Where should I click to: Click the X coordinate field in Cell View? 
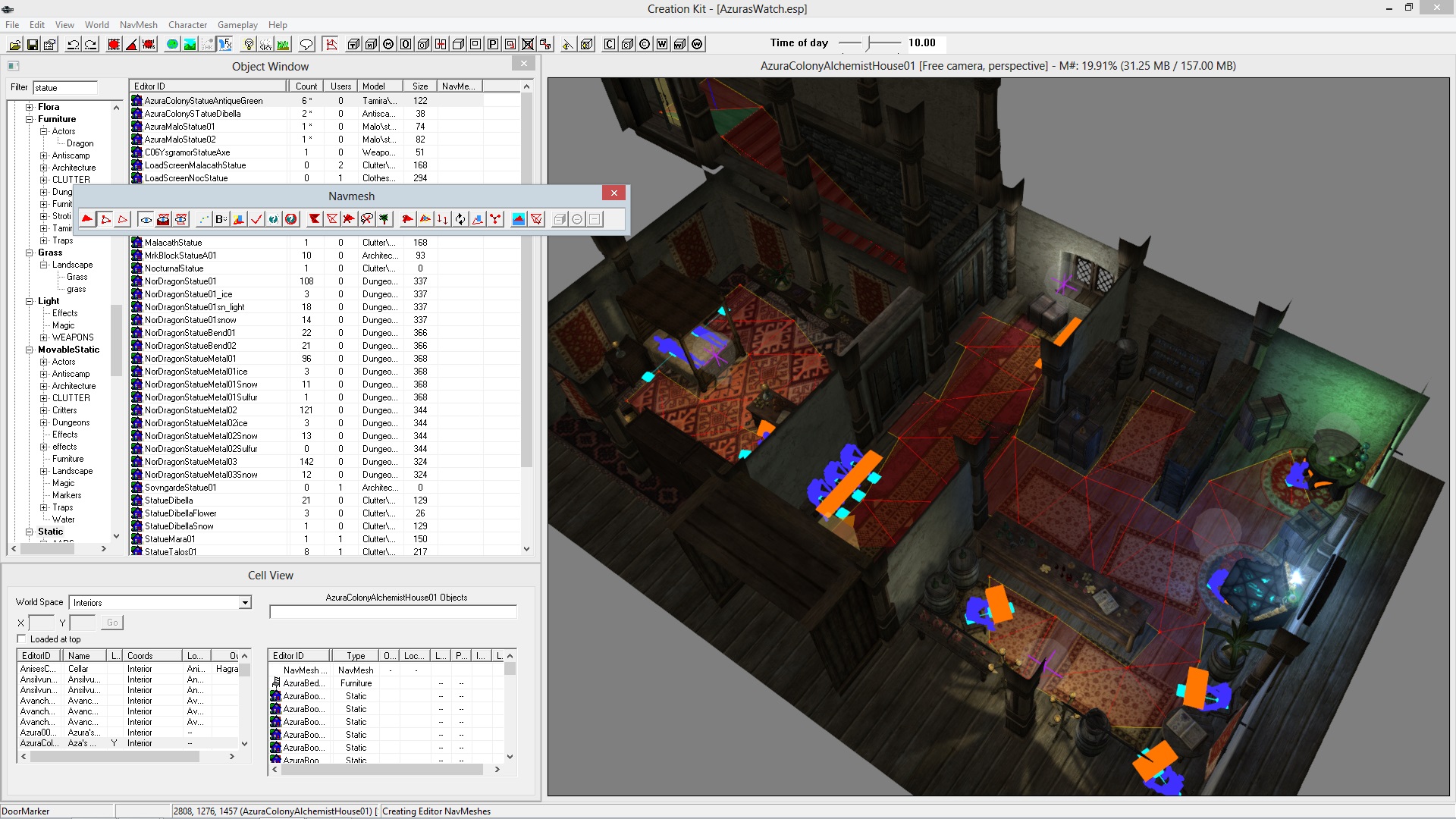click(41, 623)
